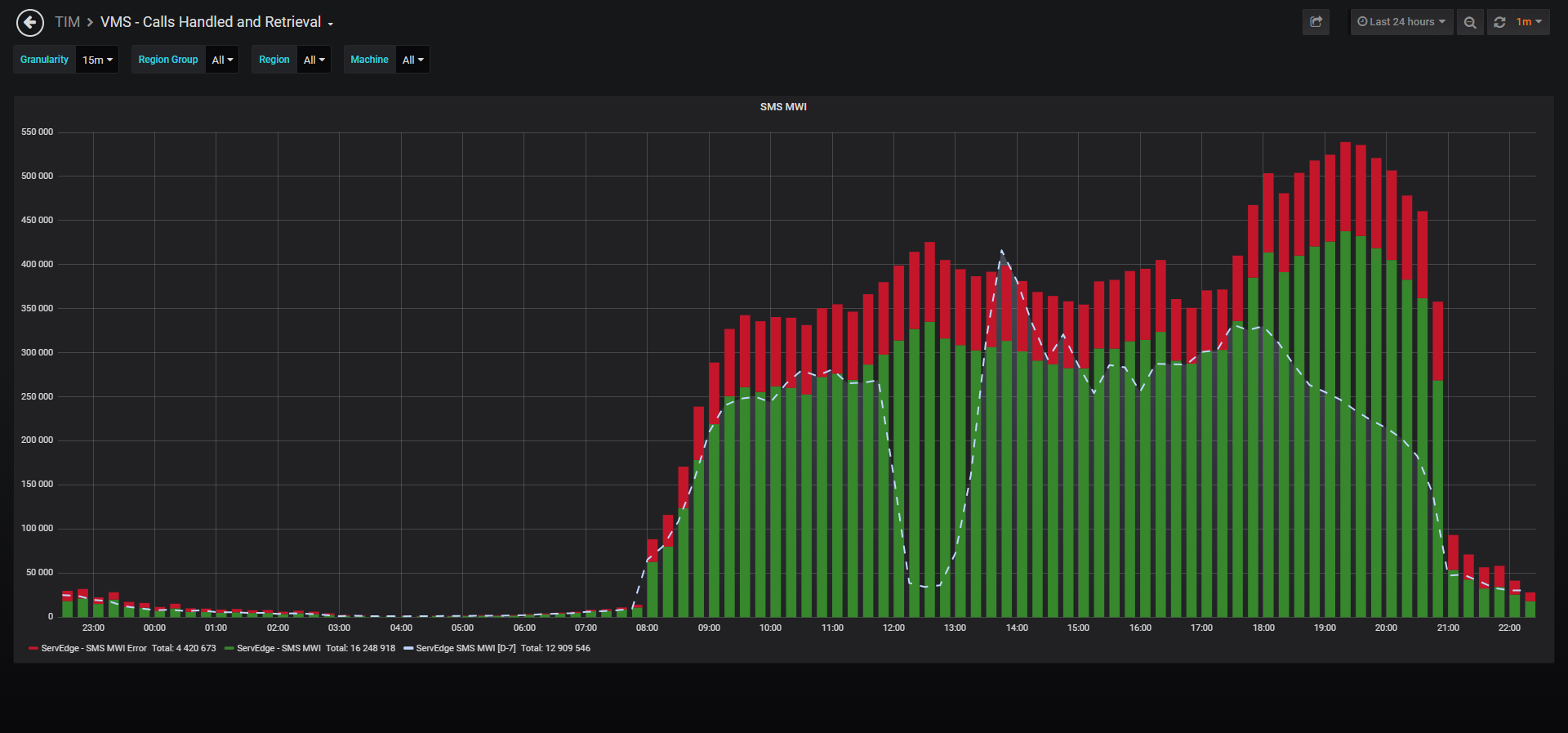Screen dimensions: 1568x733
Task: Click the 50 000 y-axis label
Action: click(x=39, y=573)
